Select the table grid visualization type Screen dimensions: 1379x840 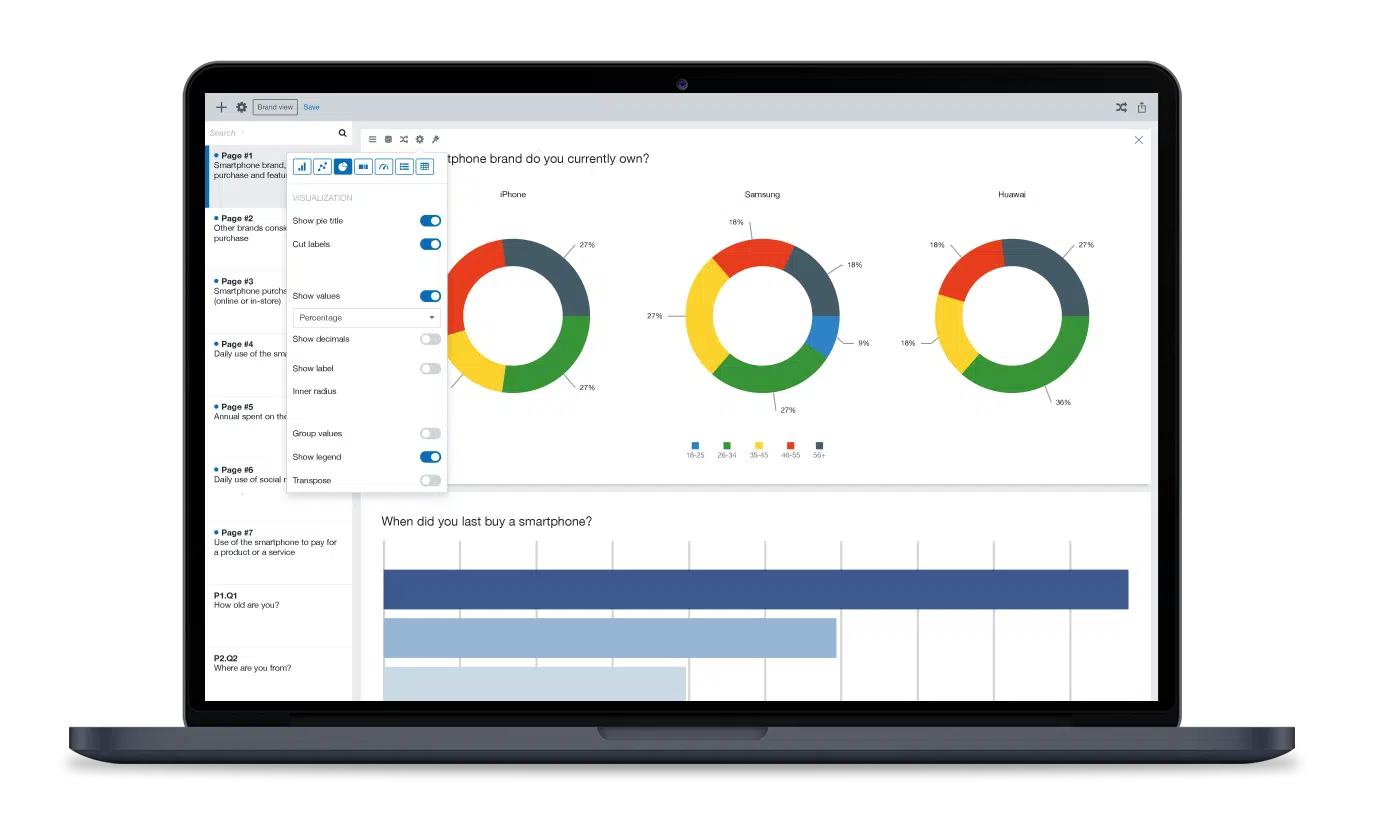click(425, 167)
